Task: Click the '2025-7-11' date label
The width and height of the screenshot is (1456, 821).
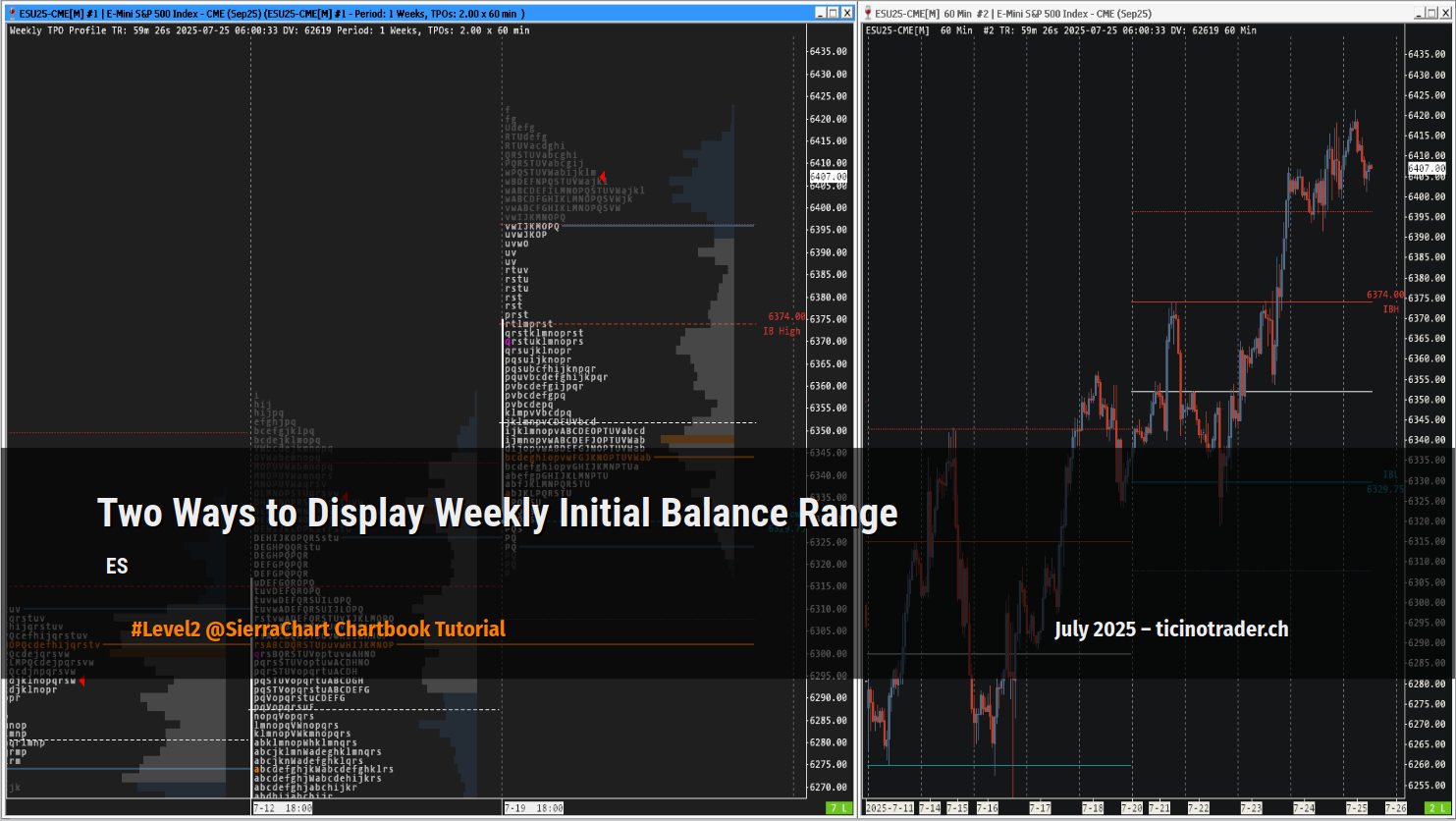Action: click(x=889, y=807)
